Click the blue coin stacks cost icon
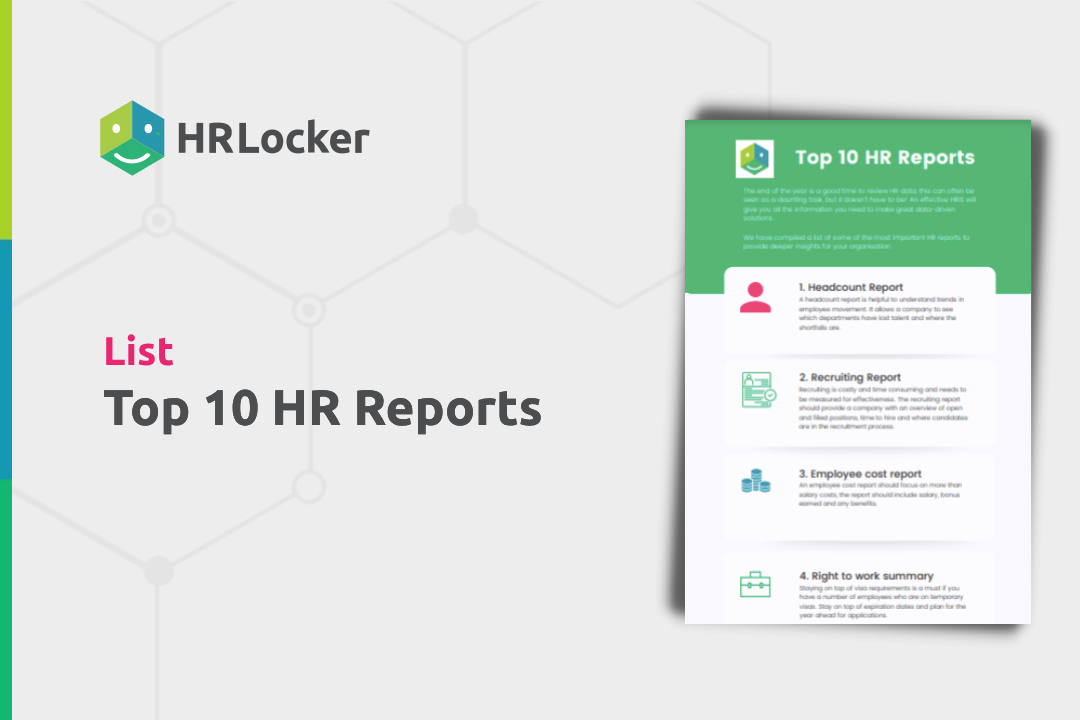This screenshot has width=1080, height=720. pyautogui.click(x=756, y=481)
